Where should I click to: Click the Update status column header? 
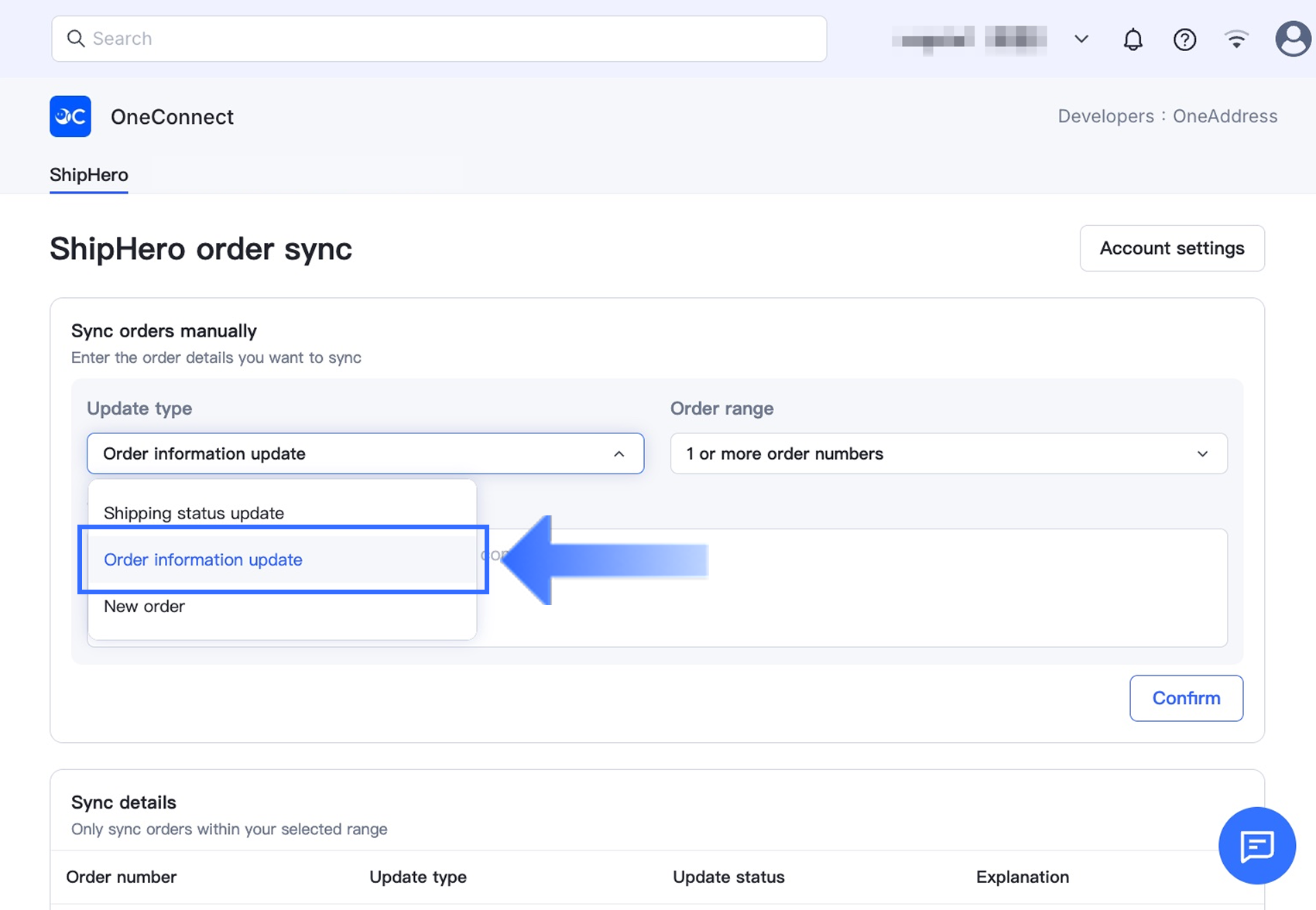click(728, 877)
